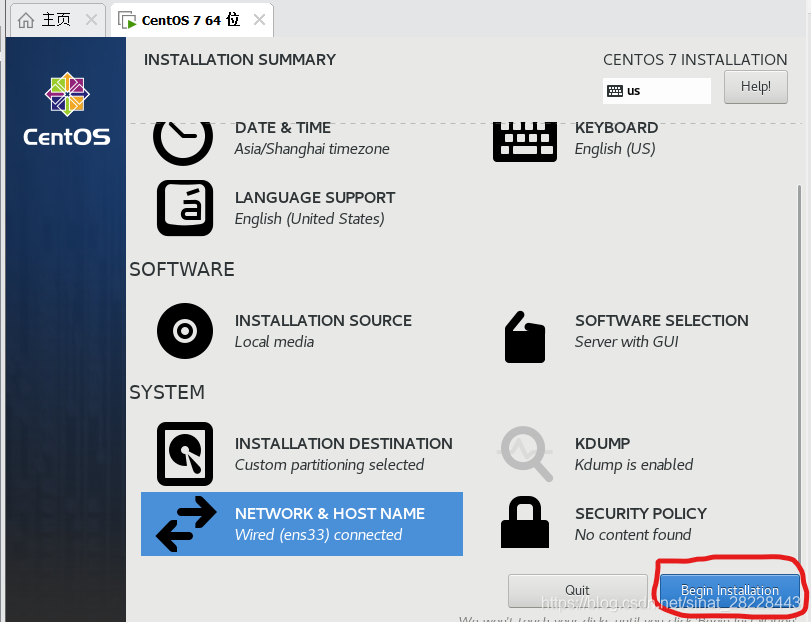Open the Keyboard layout icon
This screenshot has height=622, width=811.
524,142
